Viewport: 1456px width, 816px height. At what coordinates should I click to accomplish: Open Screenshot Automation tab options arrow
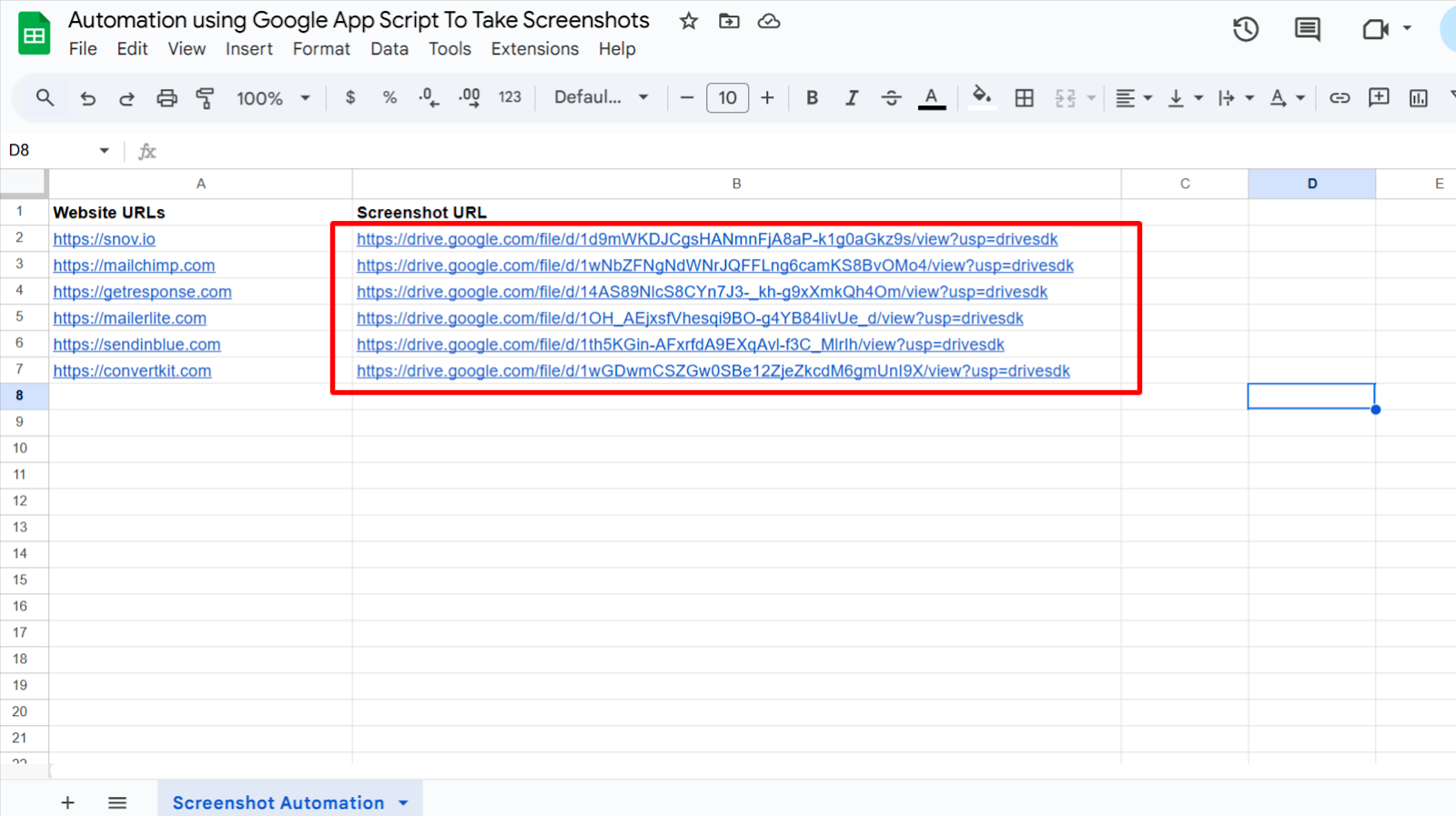pos(403,803)
